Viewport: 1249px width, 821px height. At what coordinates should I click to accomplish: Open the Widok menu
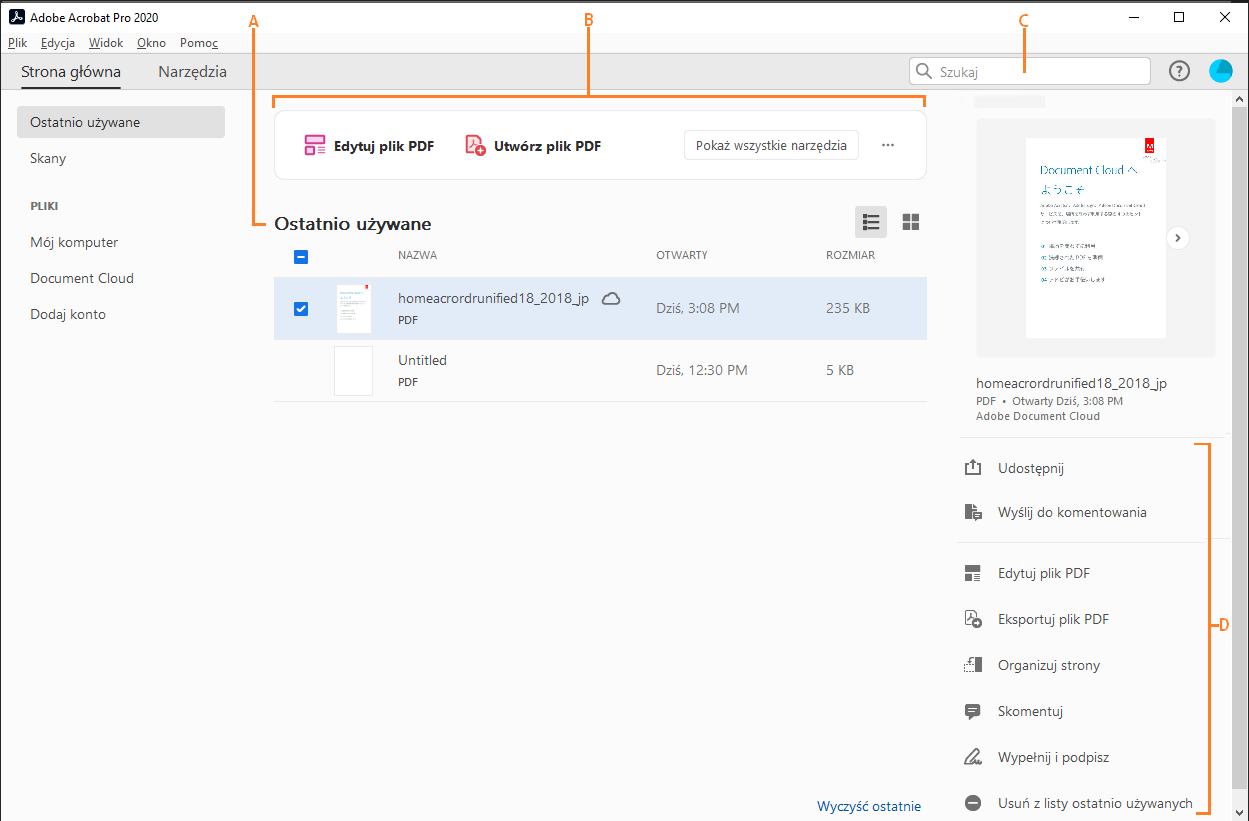coord(106,43)
